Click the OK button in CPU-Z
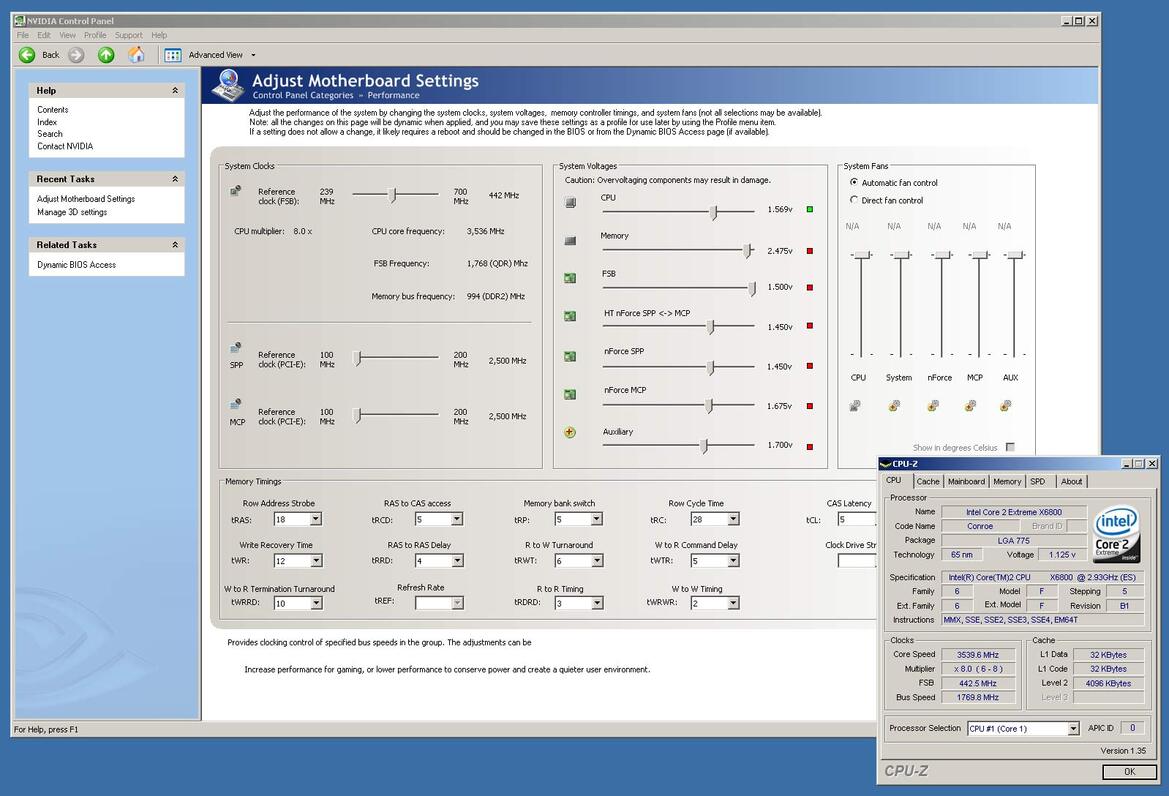The width and height of the screenshot is (1169, 796). (x=1129, y=771)
